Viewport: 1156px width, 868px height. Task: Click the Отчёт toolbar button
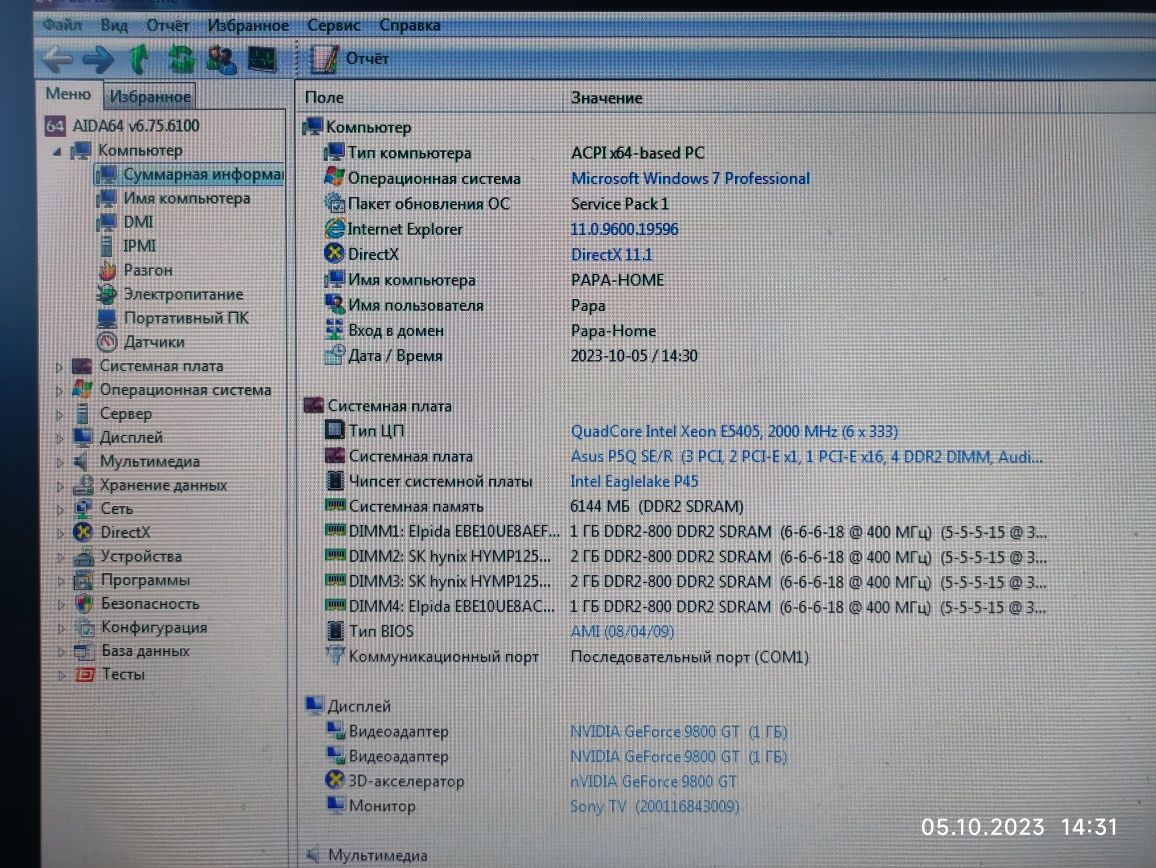point(349,59)
